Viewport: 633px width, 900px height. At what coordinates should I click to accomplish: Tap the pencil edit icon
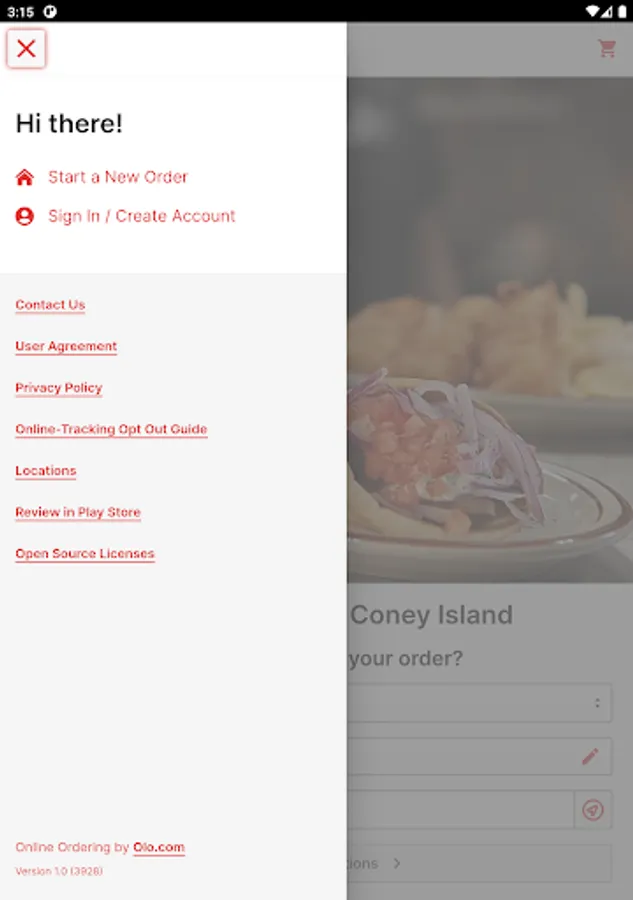click(590, 757)
